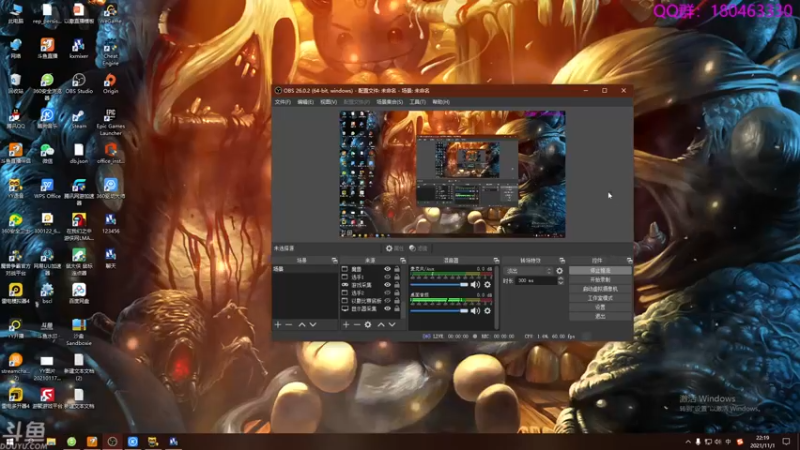The image size is (800, 450).
Task: Click the 开始录制 button
Action: coord(600,280)
